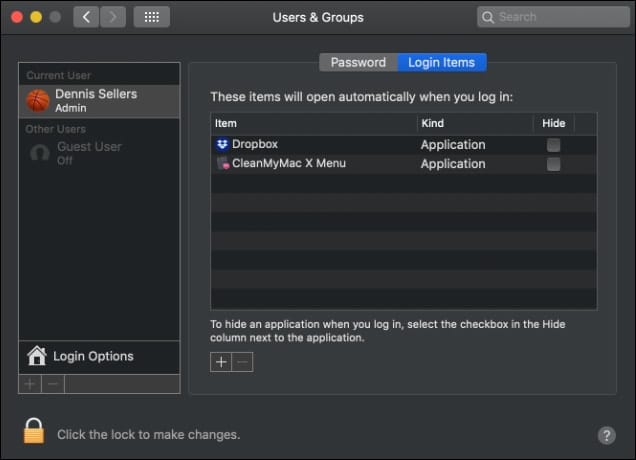Open the help question mark button
Screen dimensions: 636x460
click(x=606, y=435)
